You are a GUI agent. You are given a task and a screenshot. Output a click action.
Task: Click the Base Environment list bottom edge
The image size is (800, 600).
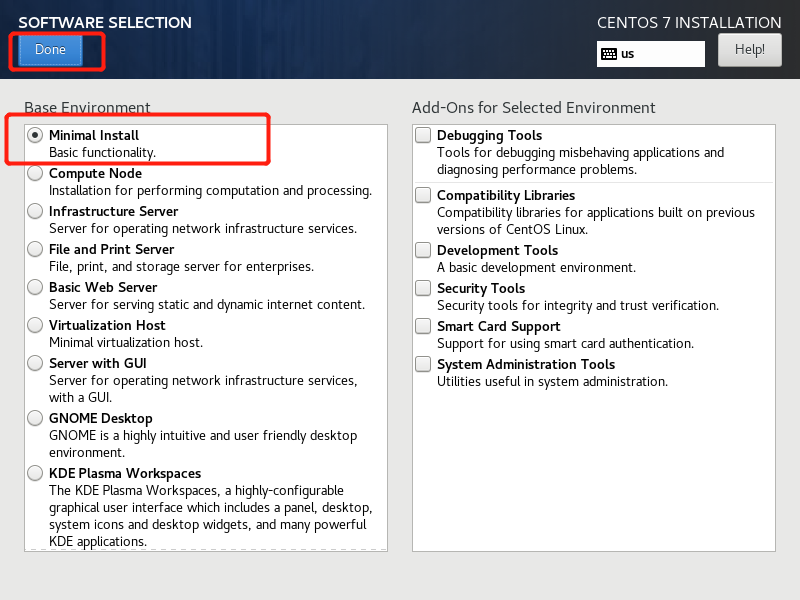point(206,549)
